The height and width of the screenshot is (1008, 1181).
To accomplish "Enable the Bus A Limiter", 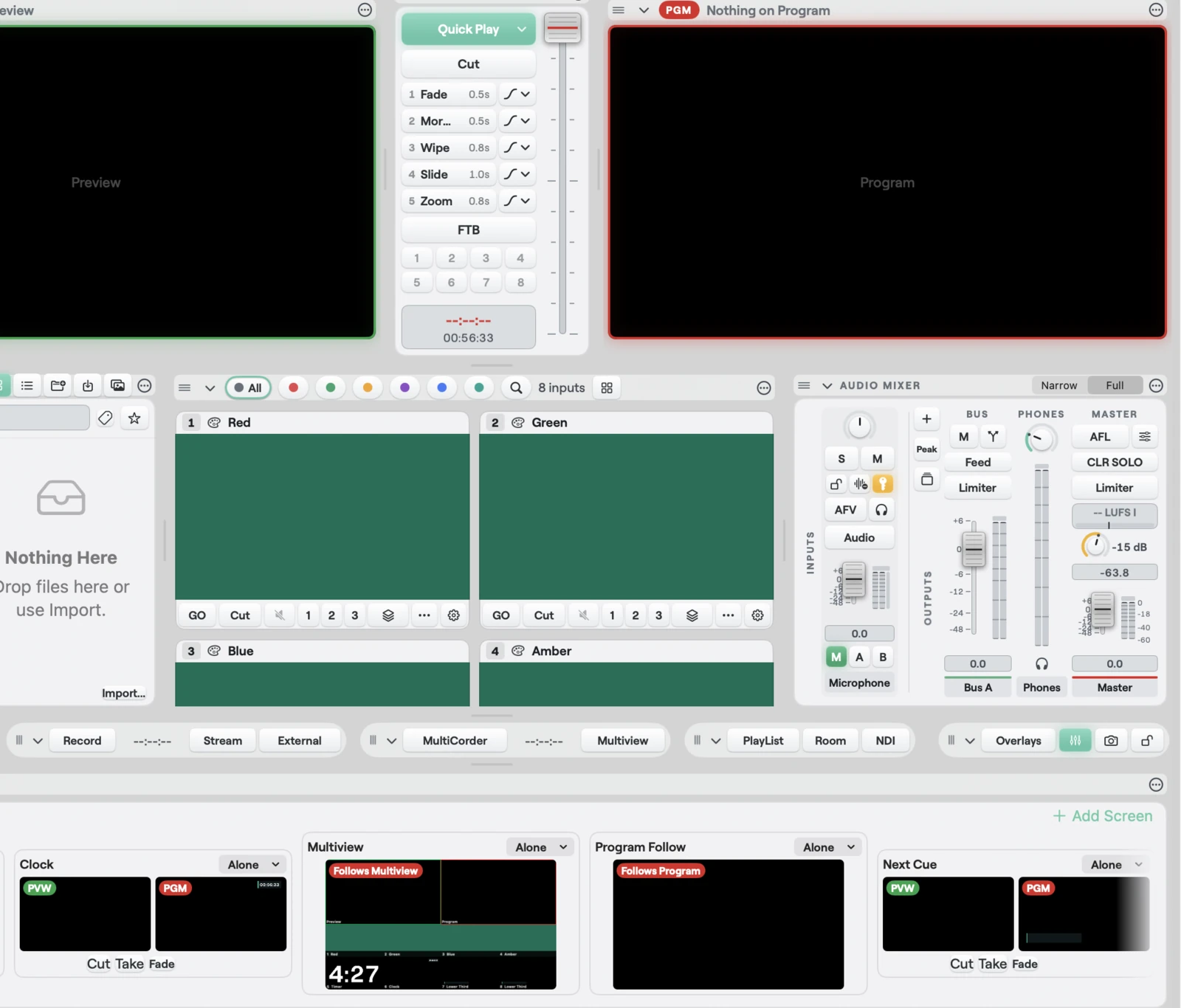I will (x=977, y=488).
